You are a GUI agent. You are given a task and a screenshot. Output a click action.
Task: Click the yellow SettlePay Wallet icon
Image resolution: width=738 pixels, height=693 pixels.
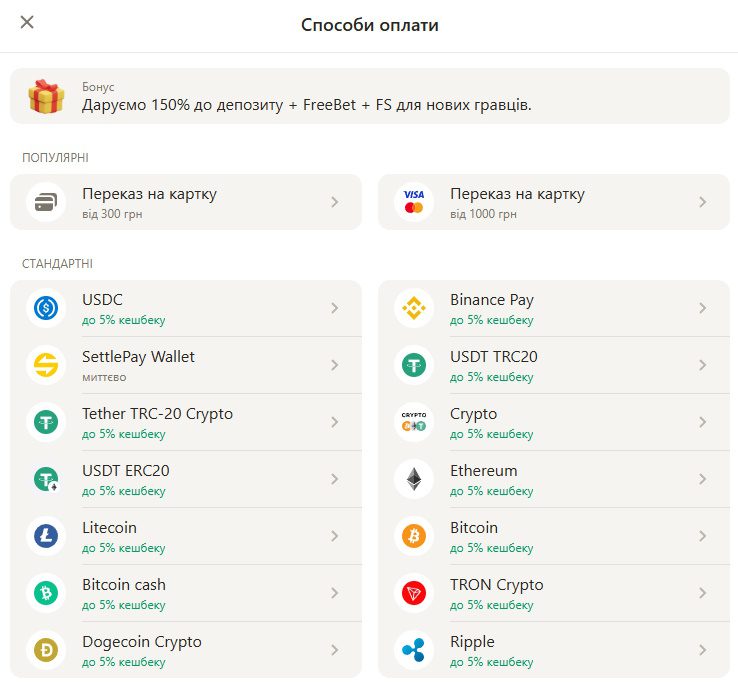pos(45,365)
